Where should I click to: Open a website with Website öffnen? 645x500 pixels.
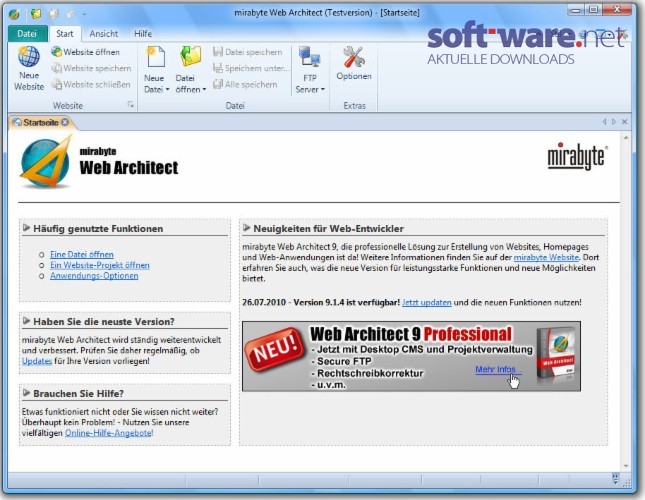coord(85,52)
